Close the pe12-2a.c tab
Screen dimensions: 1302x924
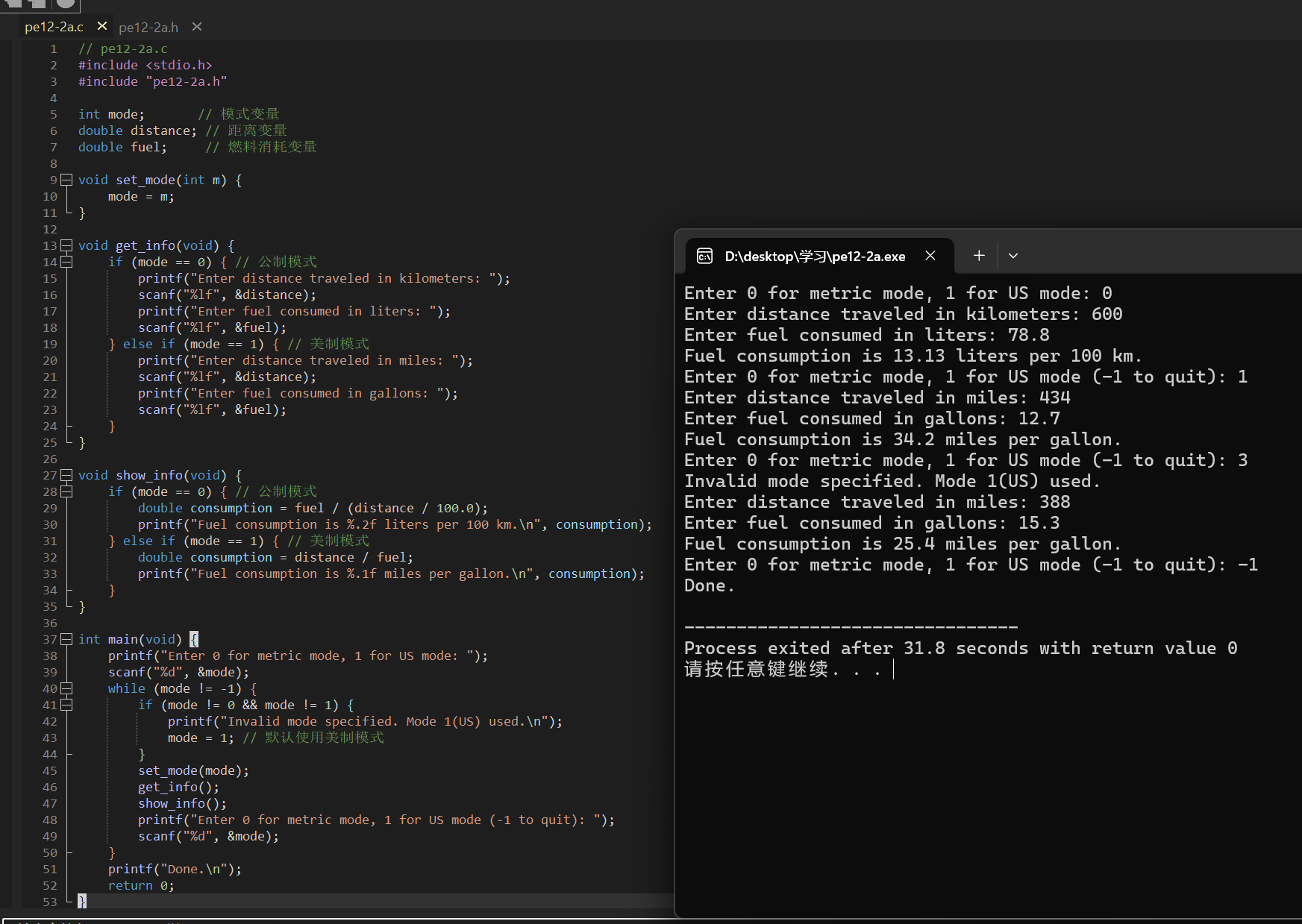[x=102, y=26]
